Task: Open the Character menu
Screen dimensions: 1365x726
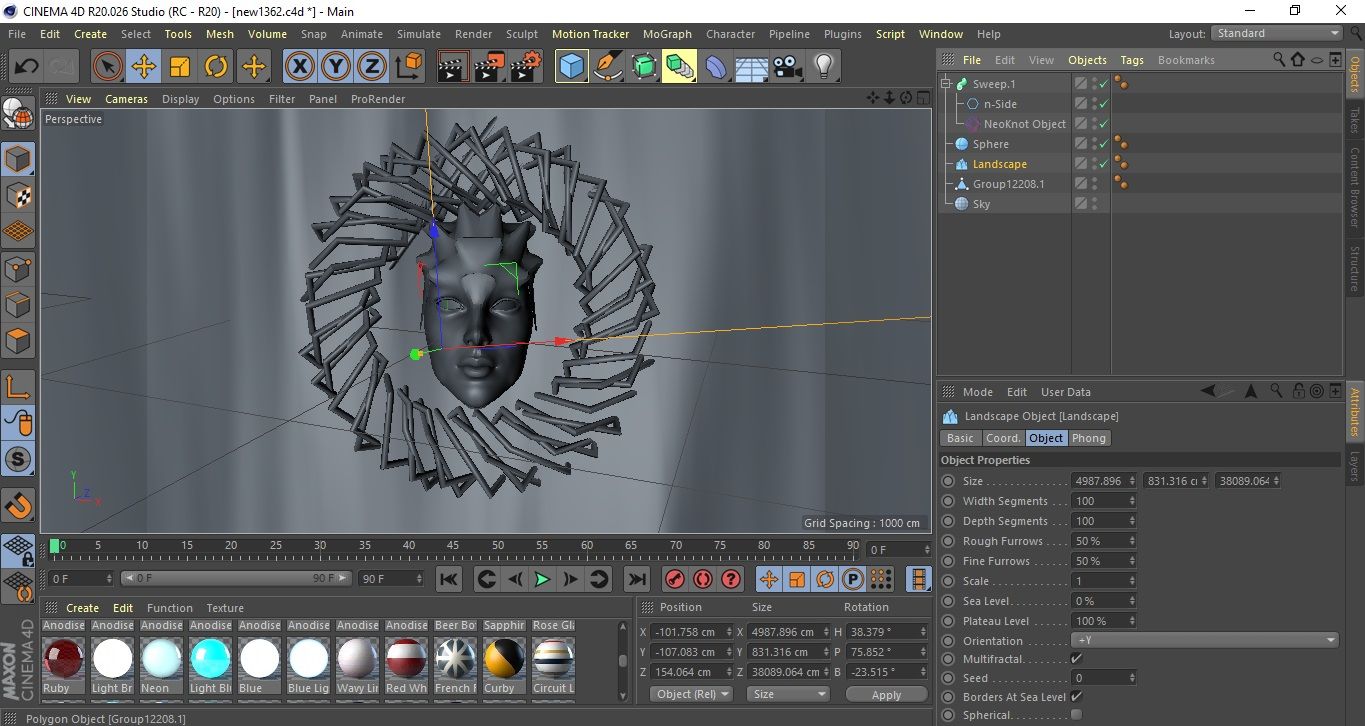Action: pyautogui.click(x=731, y=34)
